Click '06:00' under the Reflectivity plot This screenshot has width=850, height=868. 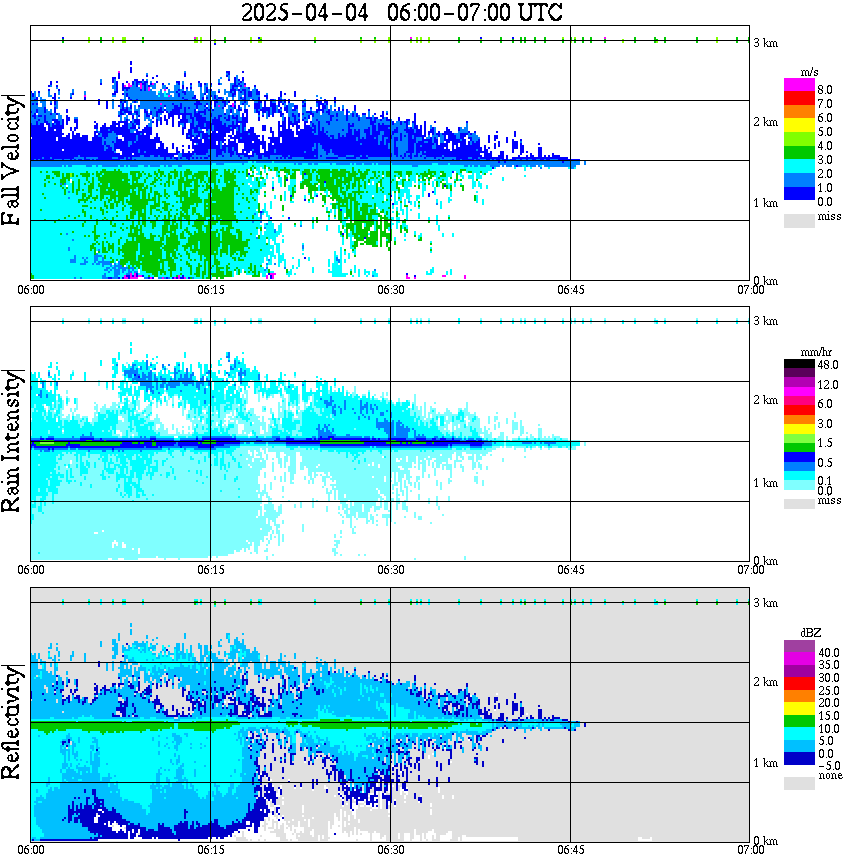click(x=31, y=850)
